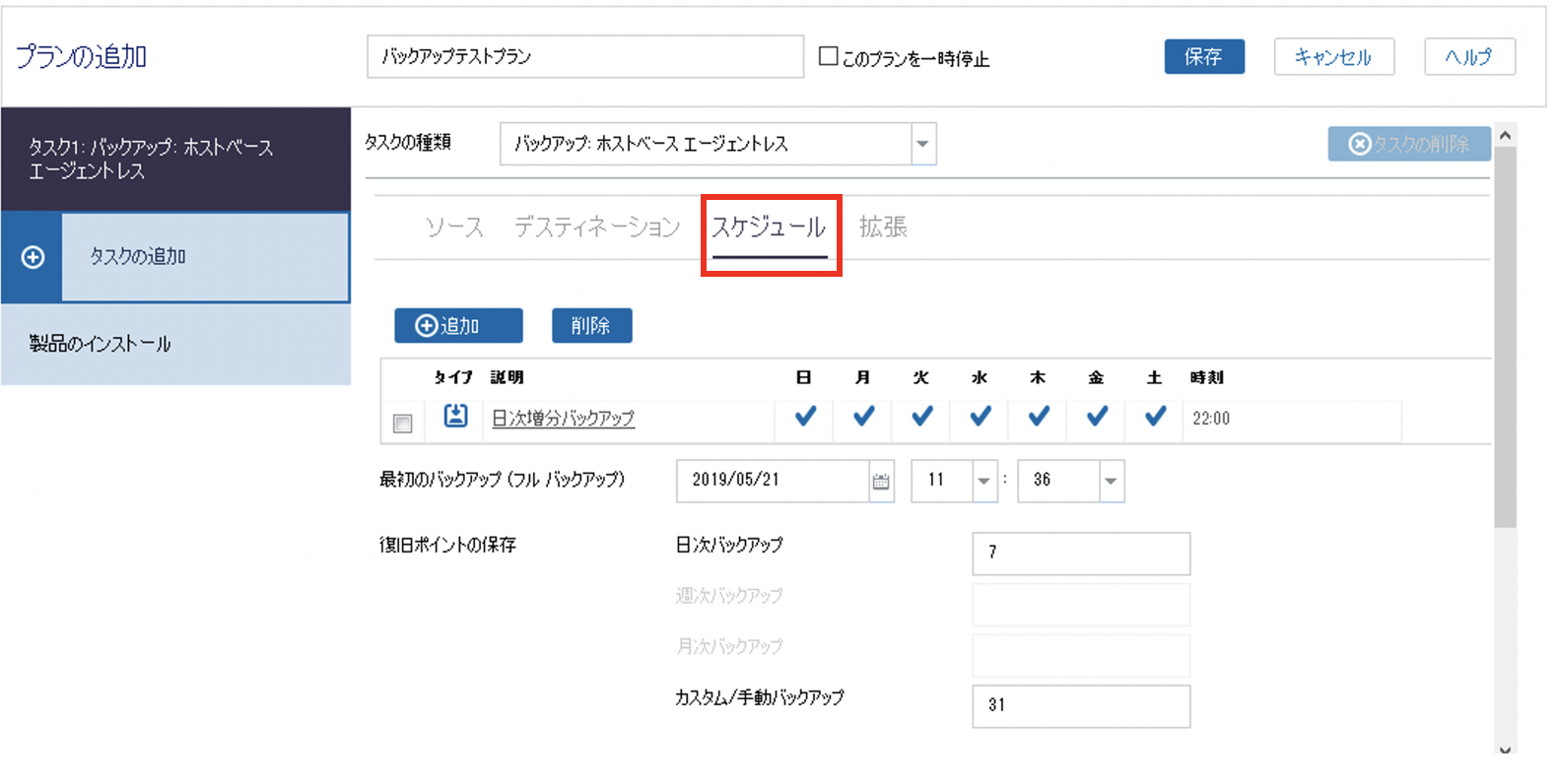Open the calendar picker for first backup date

coord(881,481)
